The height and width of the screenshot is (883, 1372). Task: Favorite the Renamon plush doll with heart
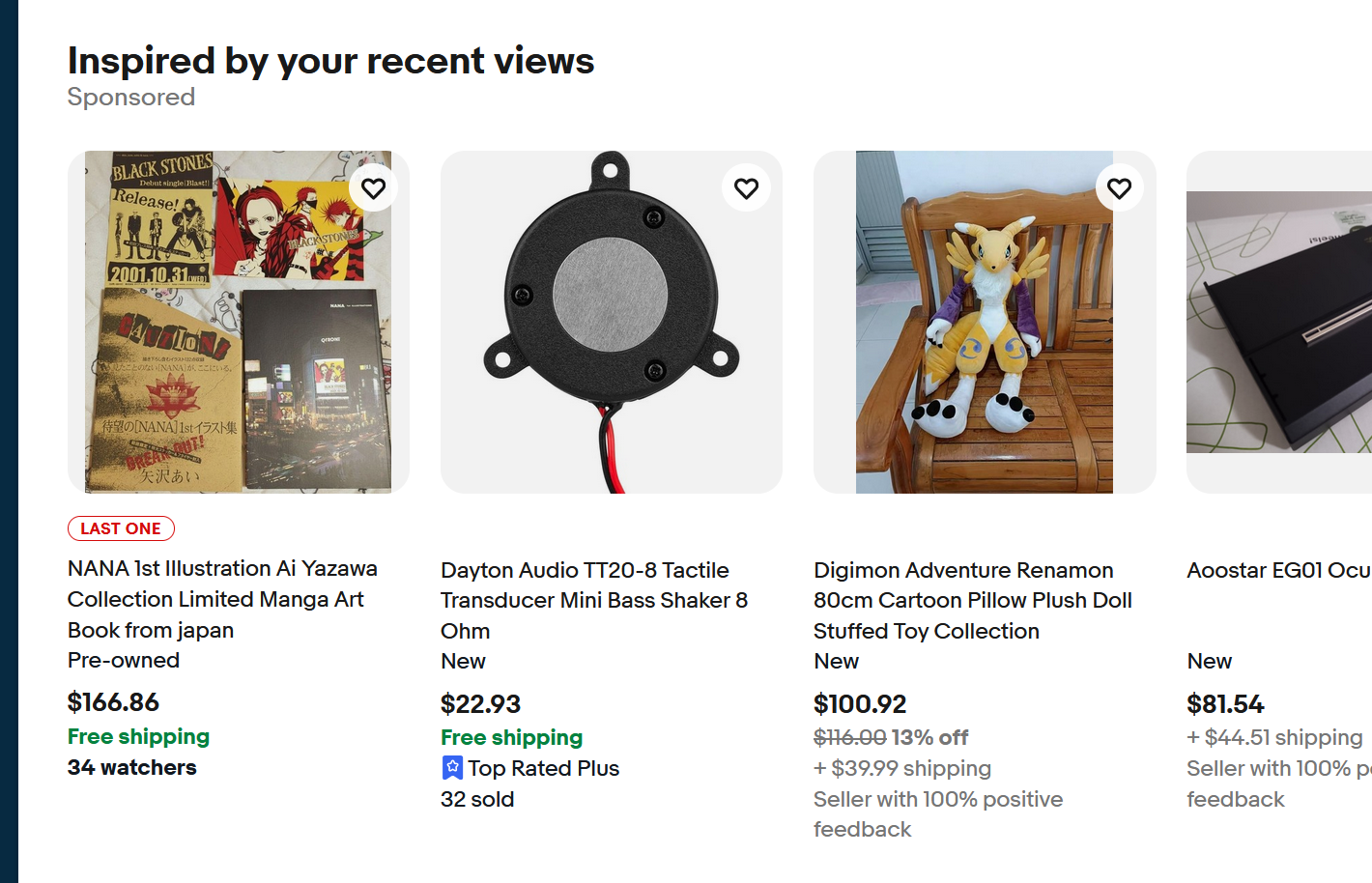click(x=1119, y=188)
